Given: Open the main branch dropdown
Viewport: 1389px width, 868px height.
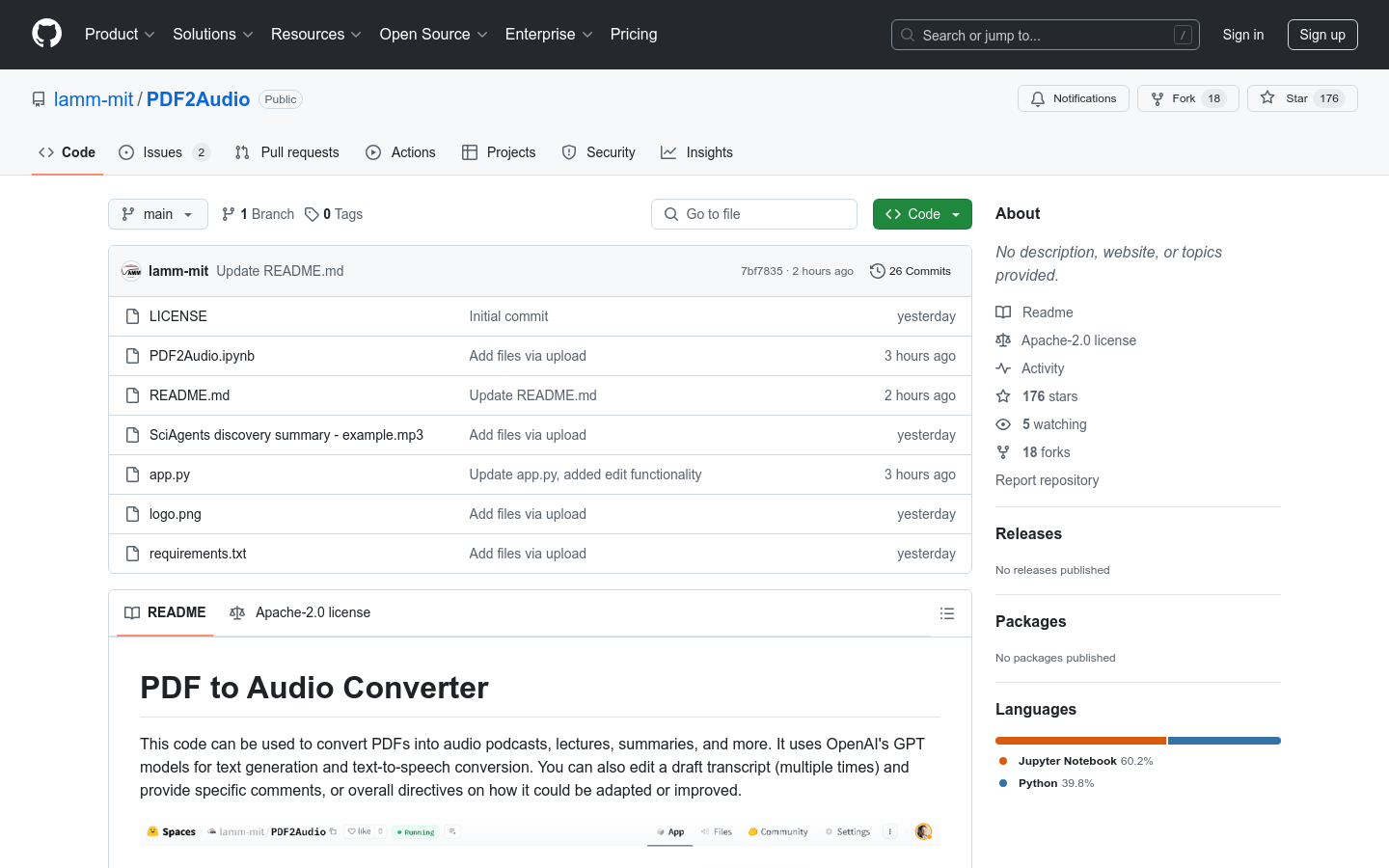Looking at the screenshot, I should tap(158, 214).
